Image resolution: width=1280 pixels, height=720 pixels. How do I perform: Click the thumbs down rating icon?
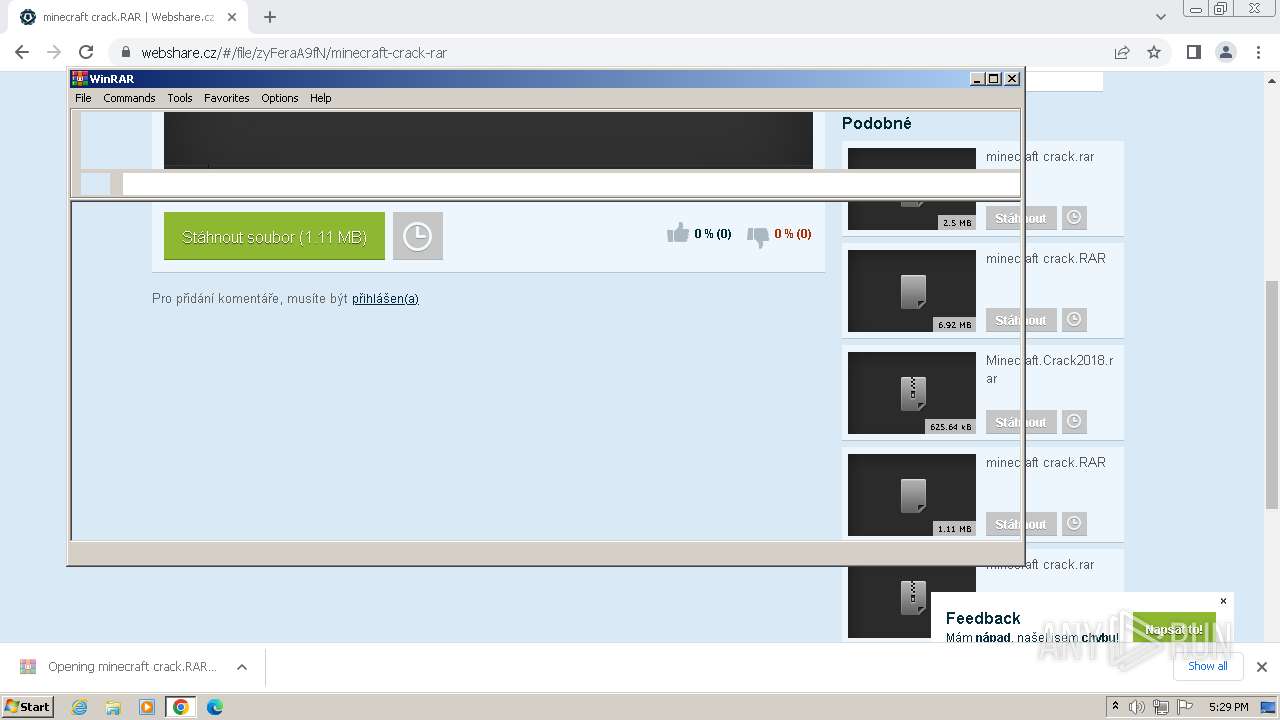tap(758, 235)
